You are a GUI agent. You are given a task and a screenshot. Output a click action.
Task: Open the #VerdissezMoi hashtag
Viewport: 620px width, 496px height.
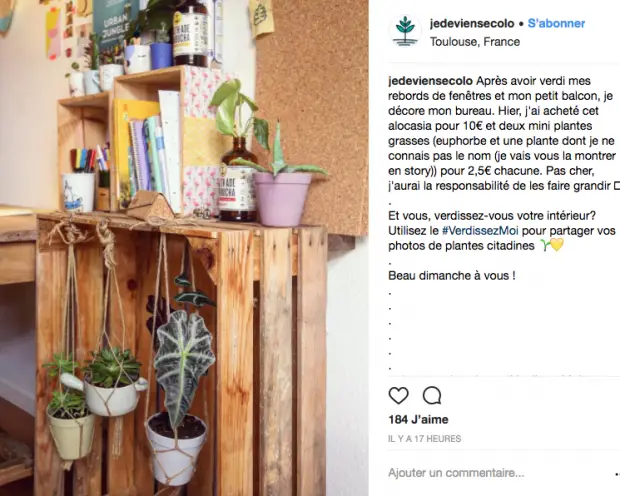click(x=480, y=231)
